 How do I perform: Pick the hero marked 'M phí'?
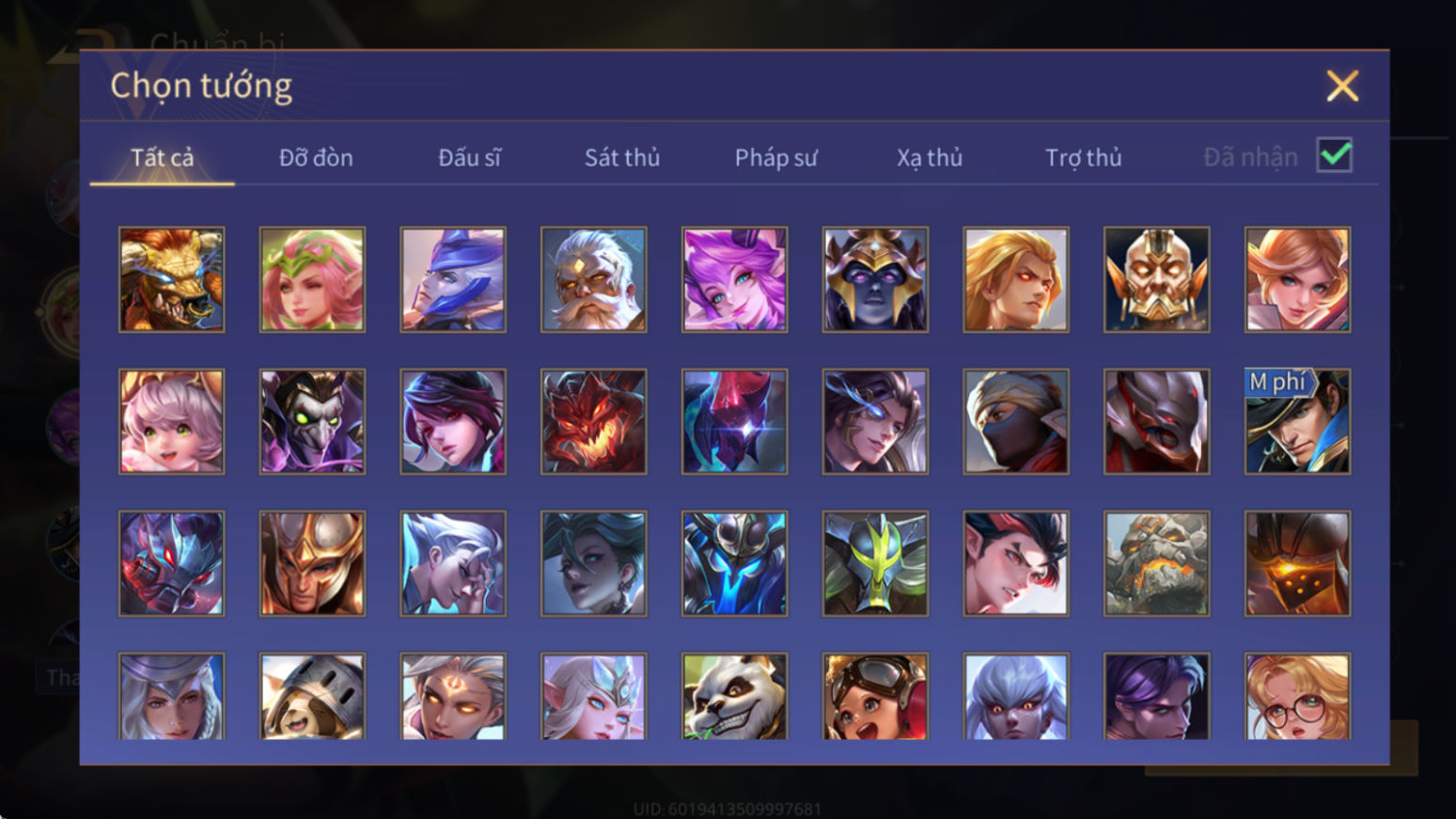pyautogui.click(x=1297, y=421)
